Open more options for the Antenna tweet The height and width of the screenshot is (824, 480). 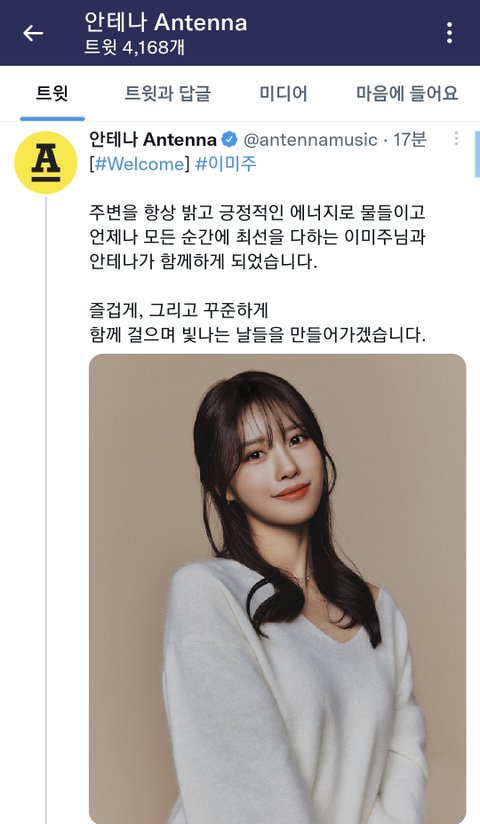pos(456,139)
